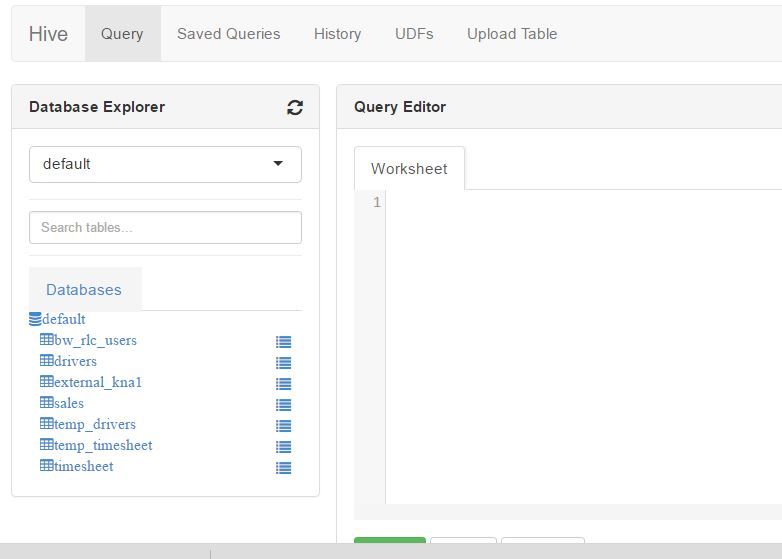
Task: Show columns icon for temp_timesheet
Action: 283,446
